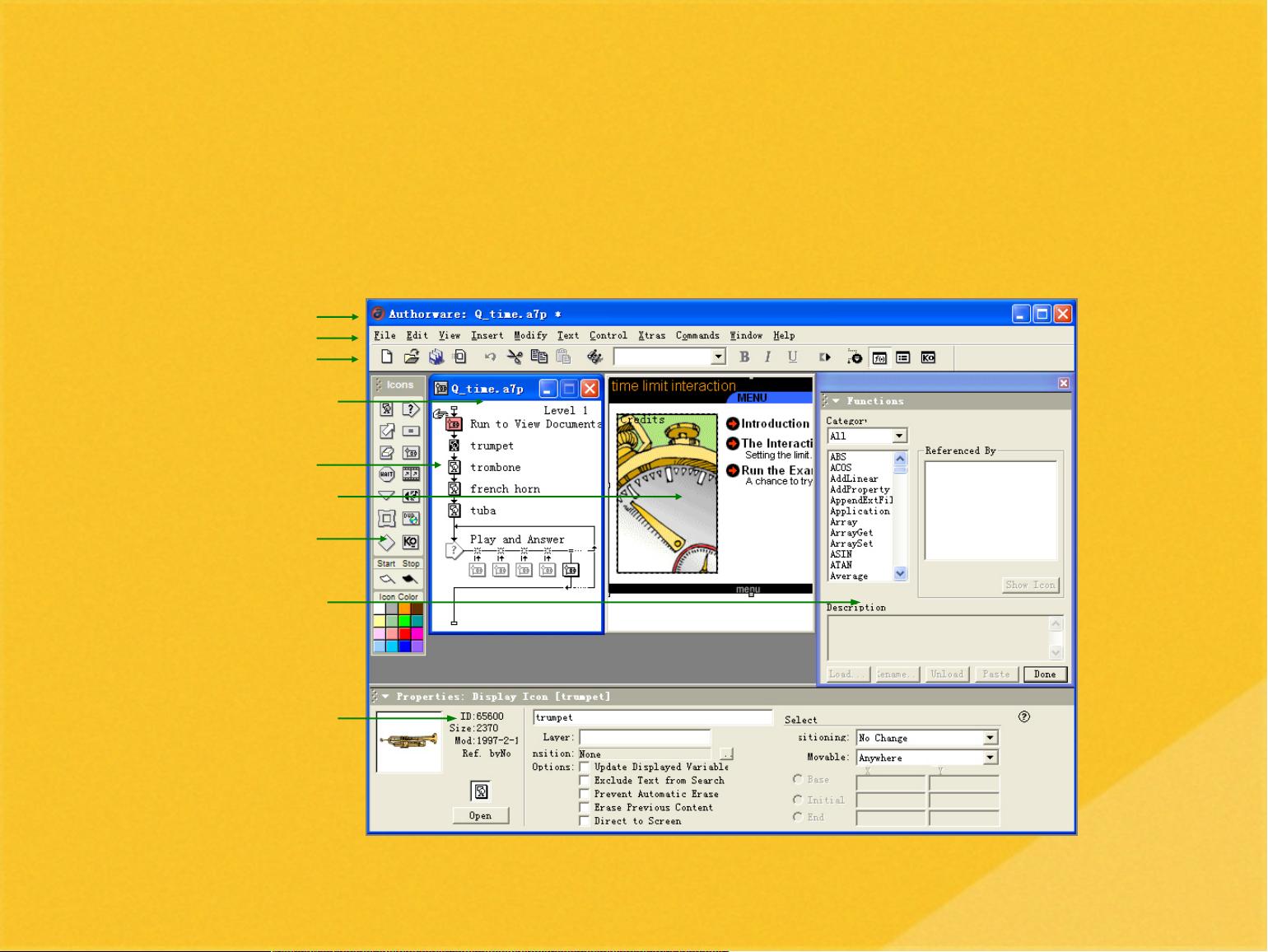Enable Update Displayed Variables checkbox
Viewport: 1268px width, 952px height.
tap(585, 767)
